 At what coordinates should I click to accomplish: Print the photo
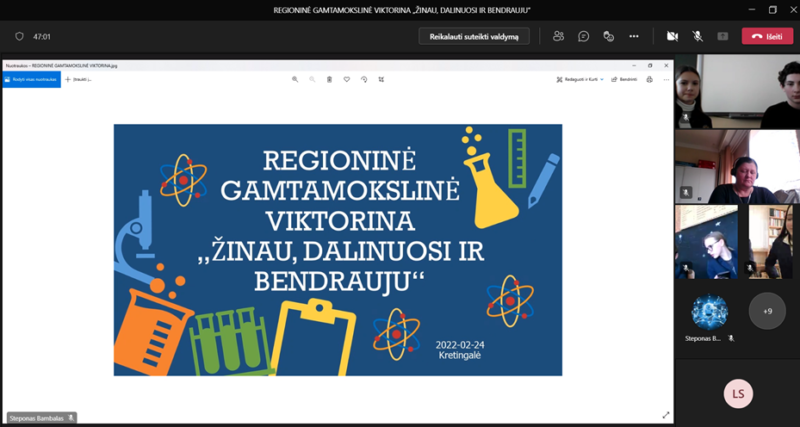(x=649, y=80)
